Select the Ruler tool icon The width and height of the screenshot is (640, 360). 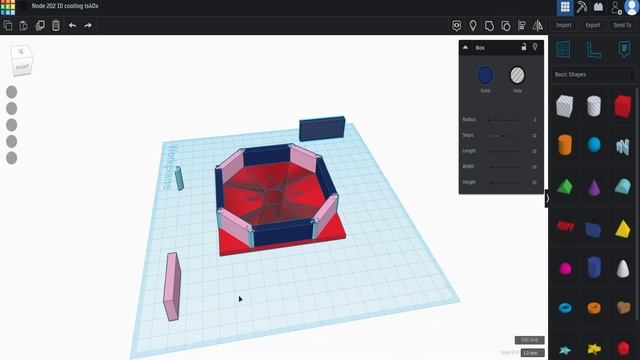(593, 50)
